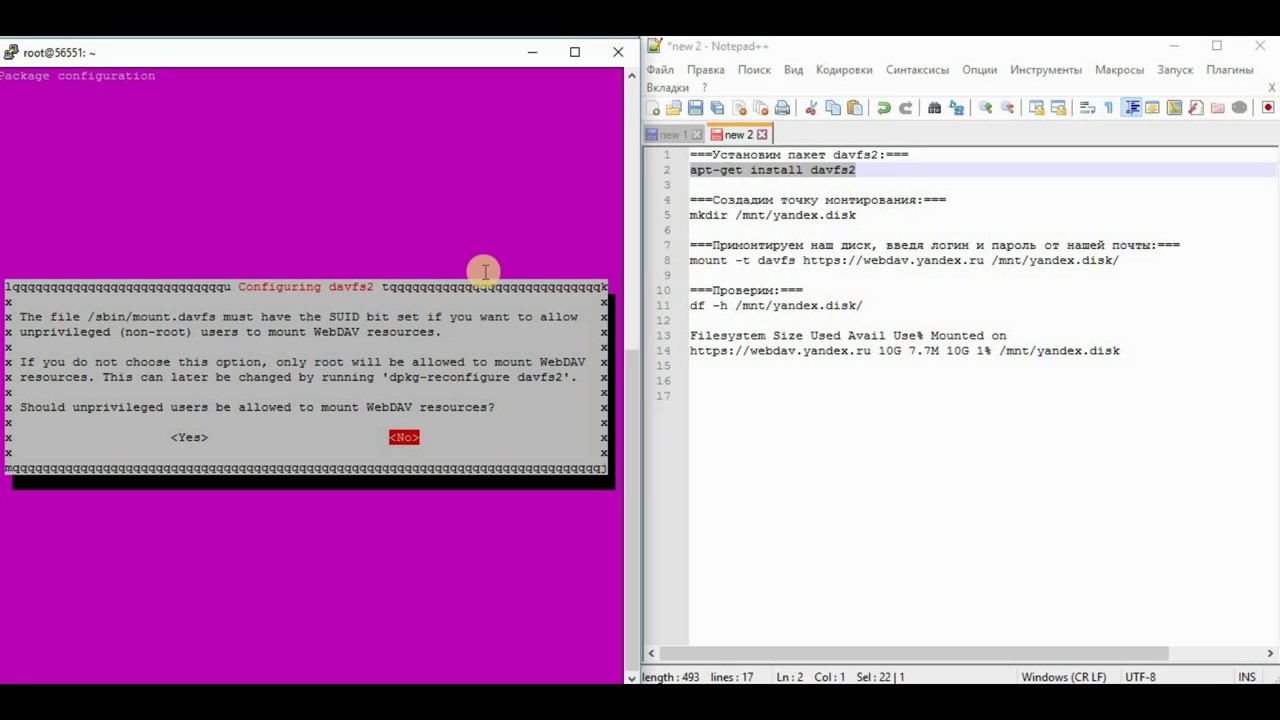Cut selection with the scissors icon
The height and width of the screenshot is (720, 1280).
click(811, 108)
